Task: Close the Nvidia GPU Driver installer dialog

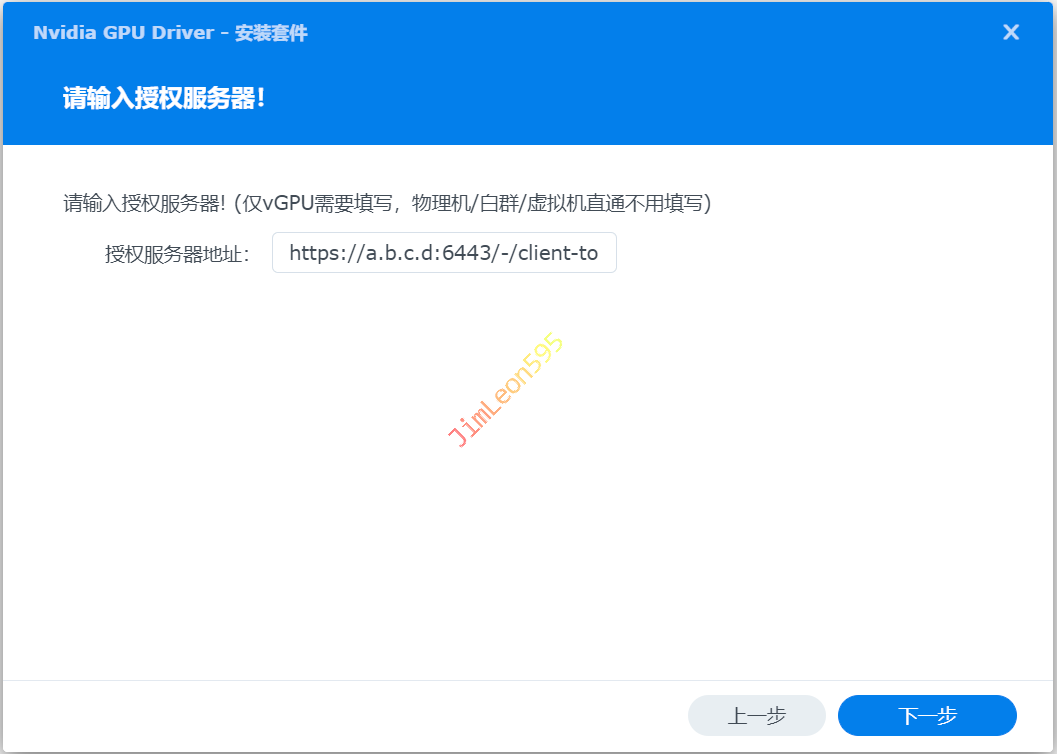Action: coord(1011,33)
